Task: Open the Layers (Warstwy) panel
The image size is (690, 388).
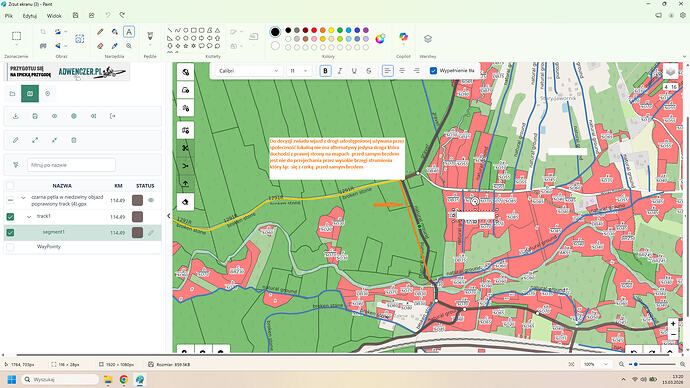Action: [428, 39]
